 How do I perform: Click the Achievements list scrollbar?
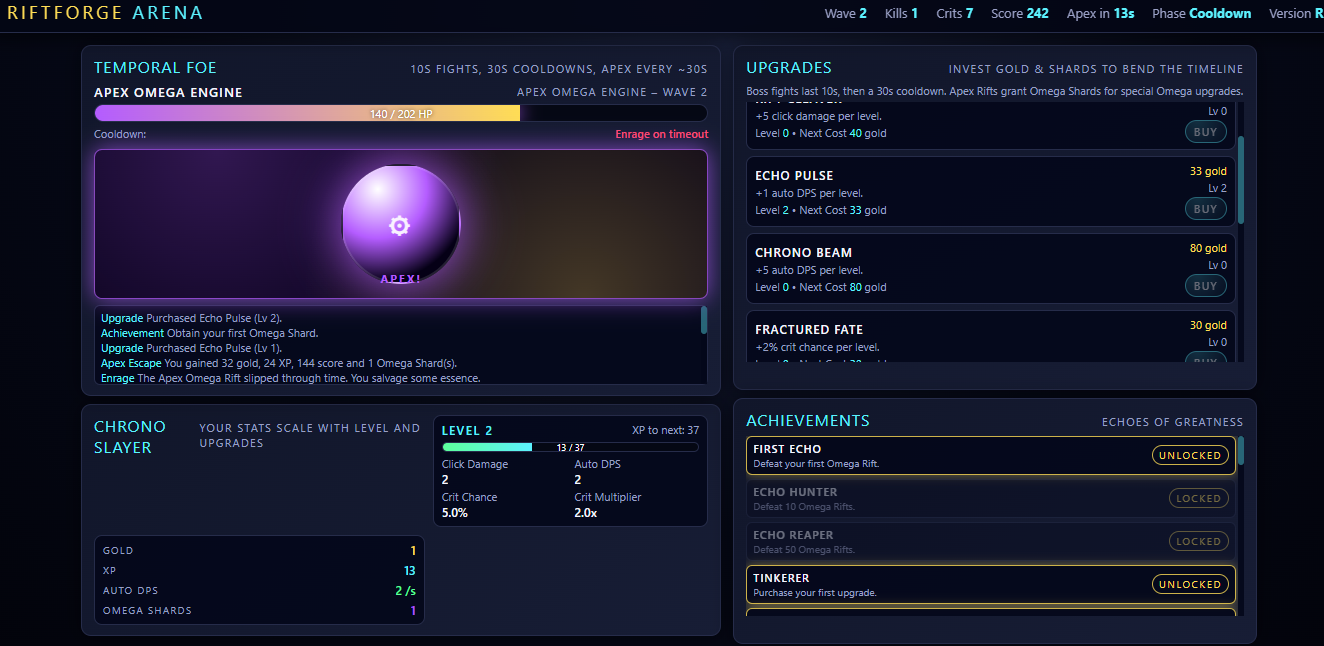1241,452
